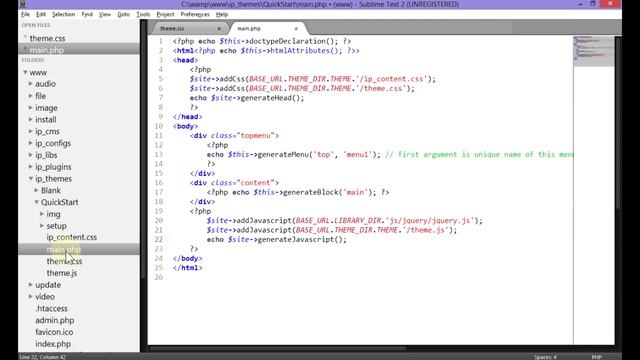Open the Edit menu

pos(41,14)
